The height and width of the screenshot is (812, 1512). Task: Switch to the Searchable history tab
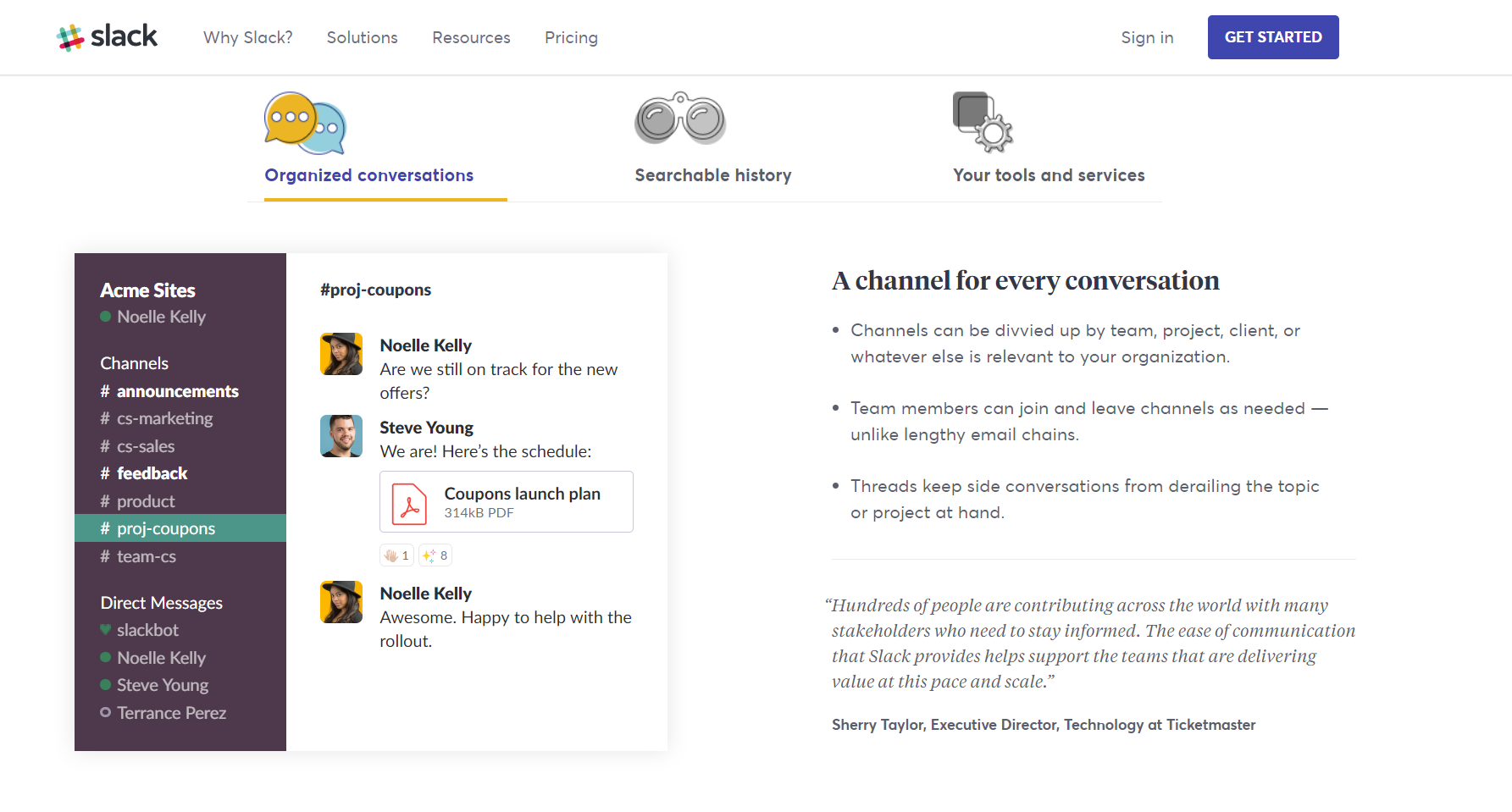(x=713, y=175)
